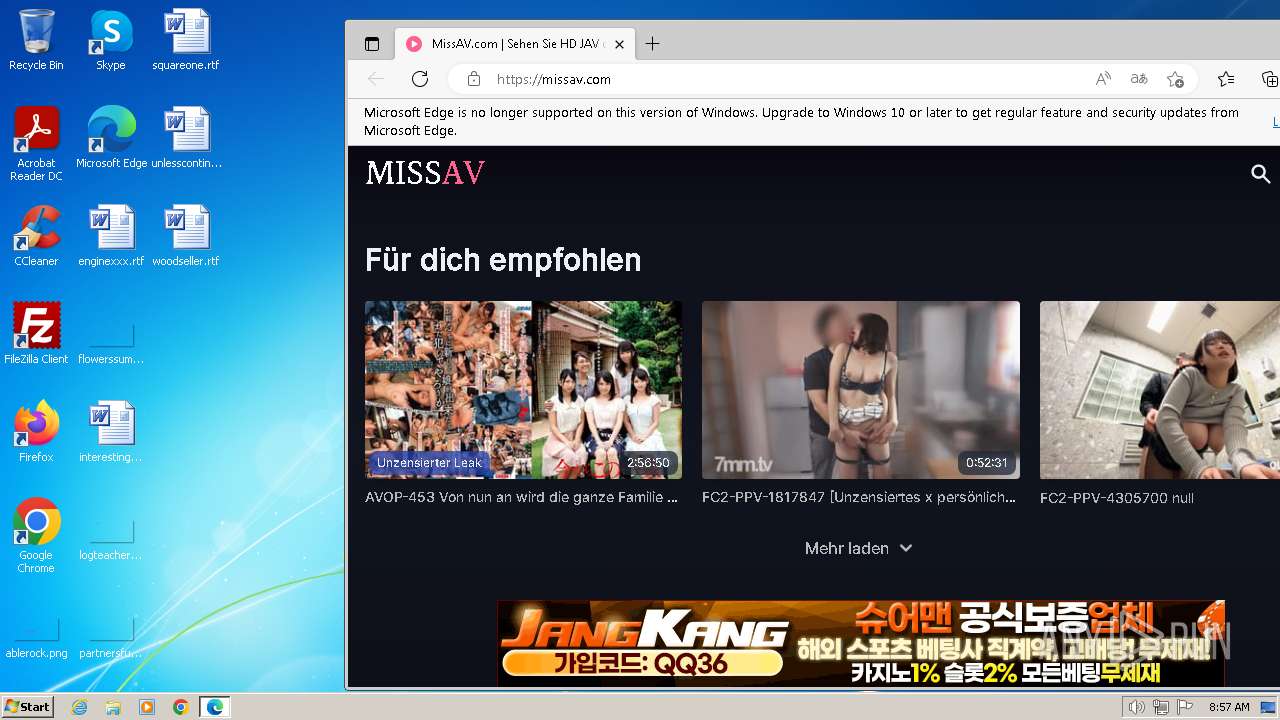This screenshot has width=1280, height=720.
Task: Open CCleaner desktop shortcut
Action: point(36,236)
